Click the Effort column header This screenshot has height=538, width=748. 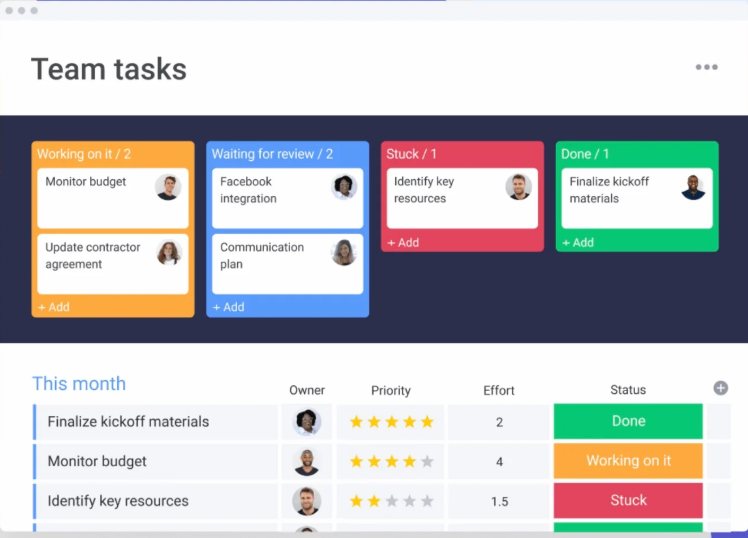(499, 390)
